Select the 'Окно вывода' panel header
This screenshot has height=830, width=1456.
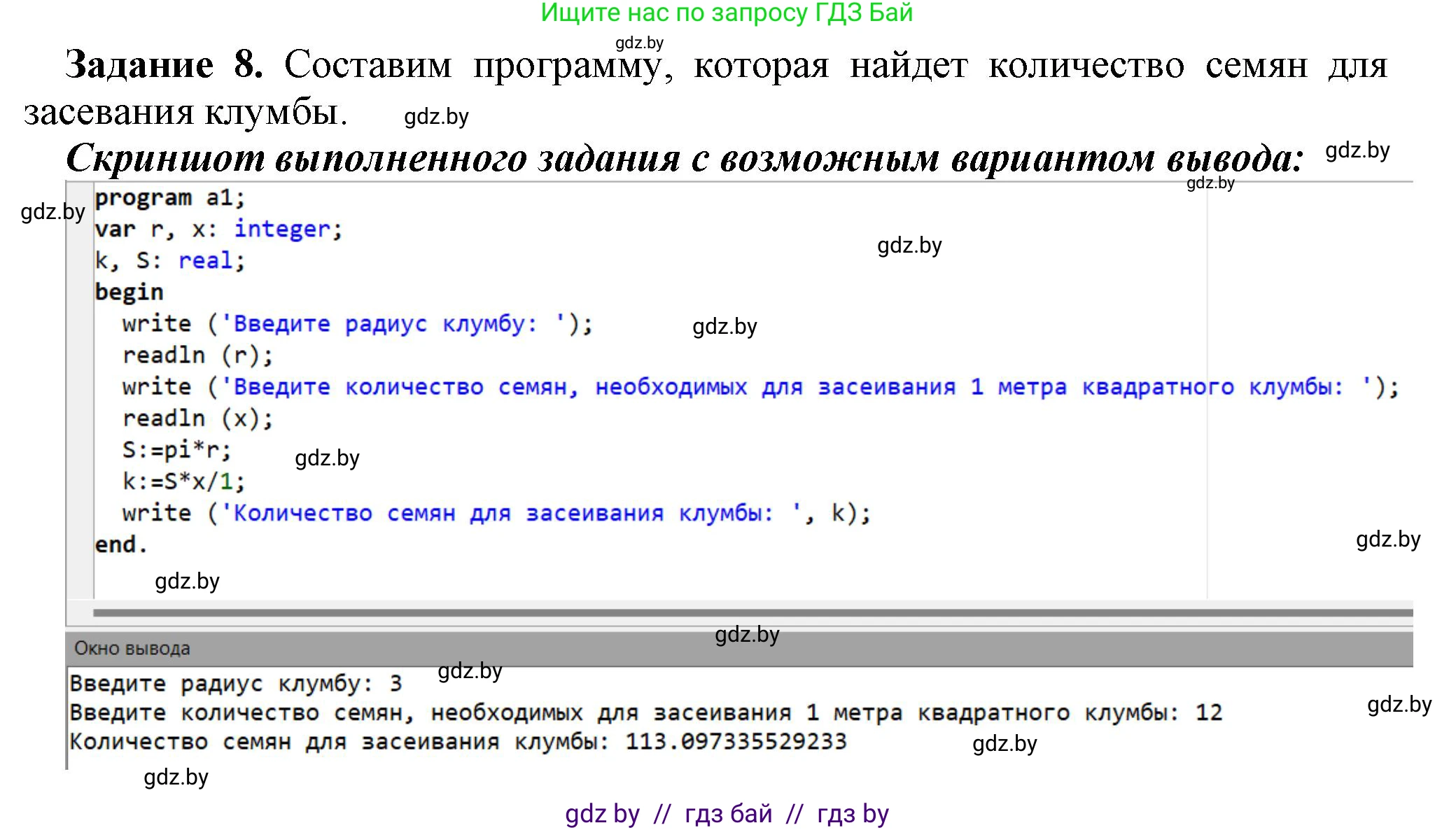(x=132, y=649)
